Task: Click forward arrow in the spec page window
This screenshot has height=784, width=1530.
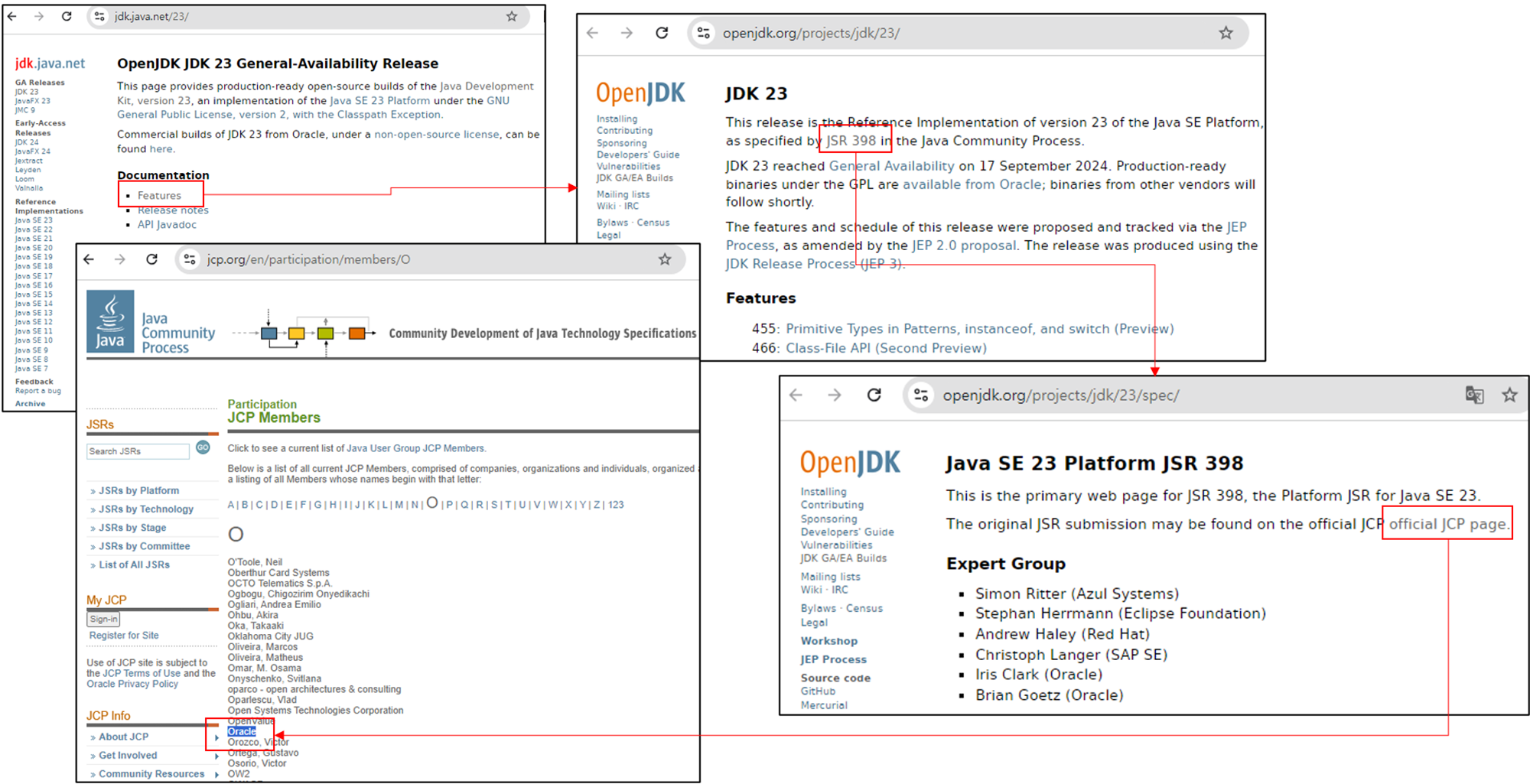Action: [835, 395]
